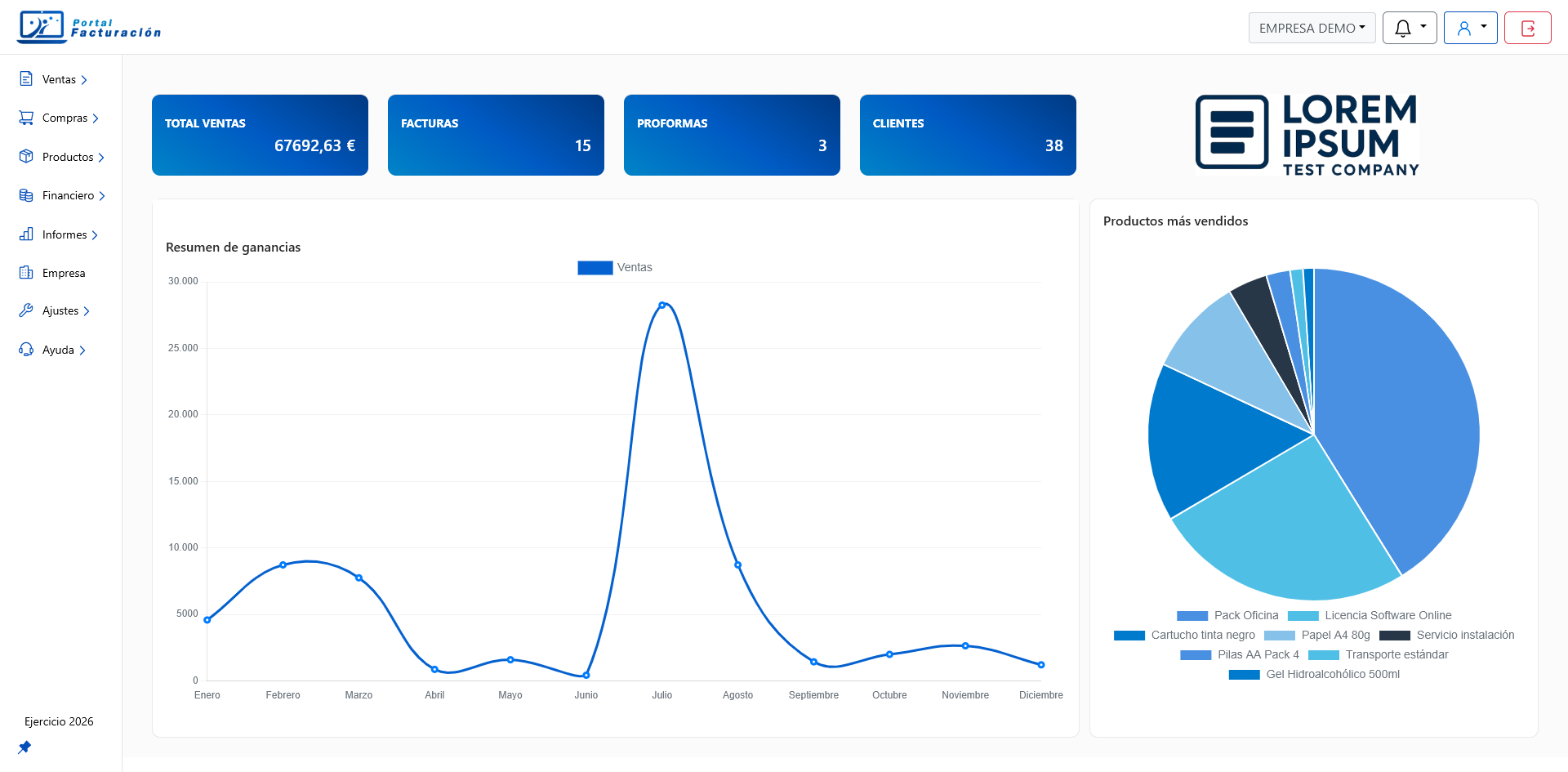
Task: Select the Empresa building icon
Action: coord(25,273)
